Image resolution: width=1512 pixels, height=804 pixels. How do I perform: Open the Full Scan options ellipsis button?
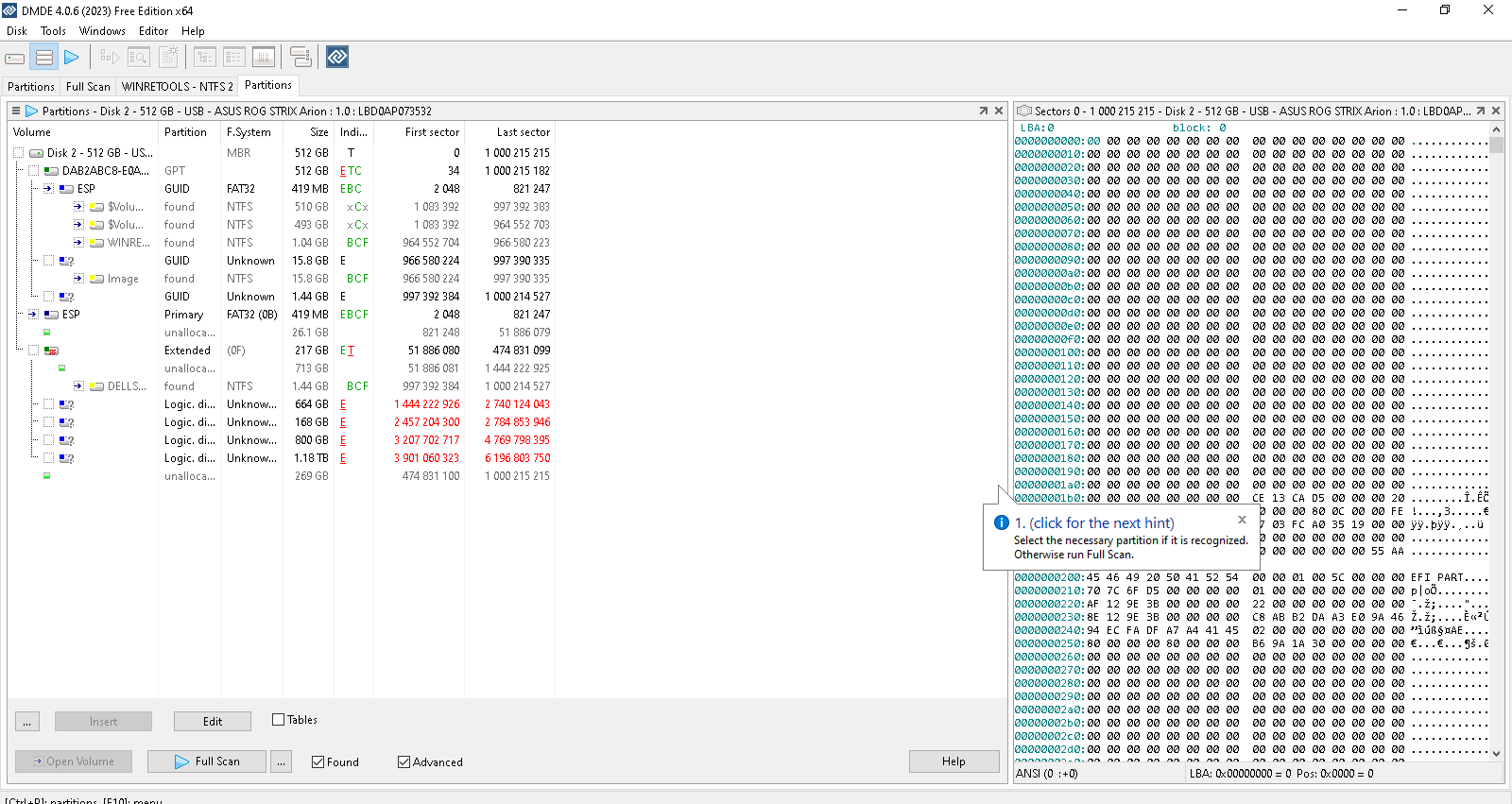(281, 761)
